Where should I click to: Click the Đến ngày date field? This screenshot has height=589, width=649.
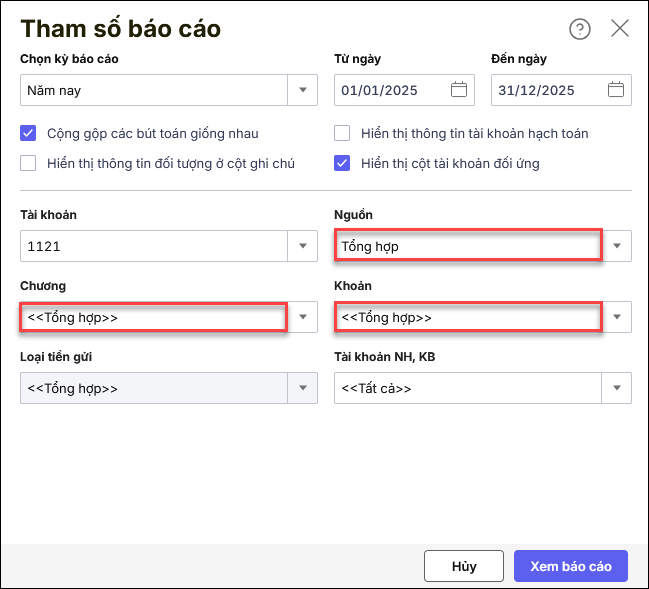click(545, 90)
